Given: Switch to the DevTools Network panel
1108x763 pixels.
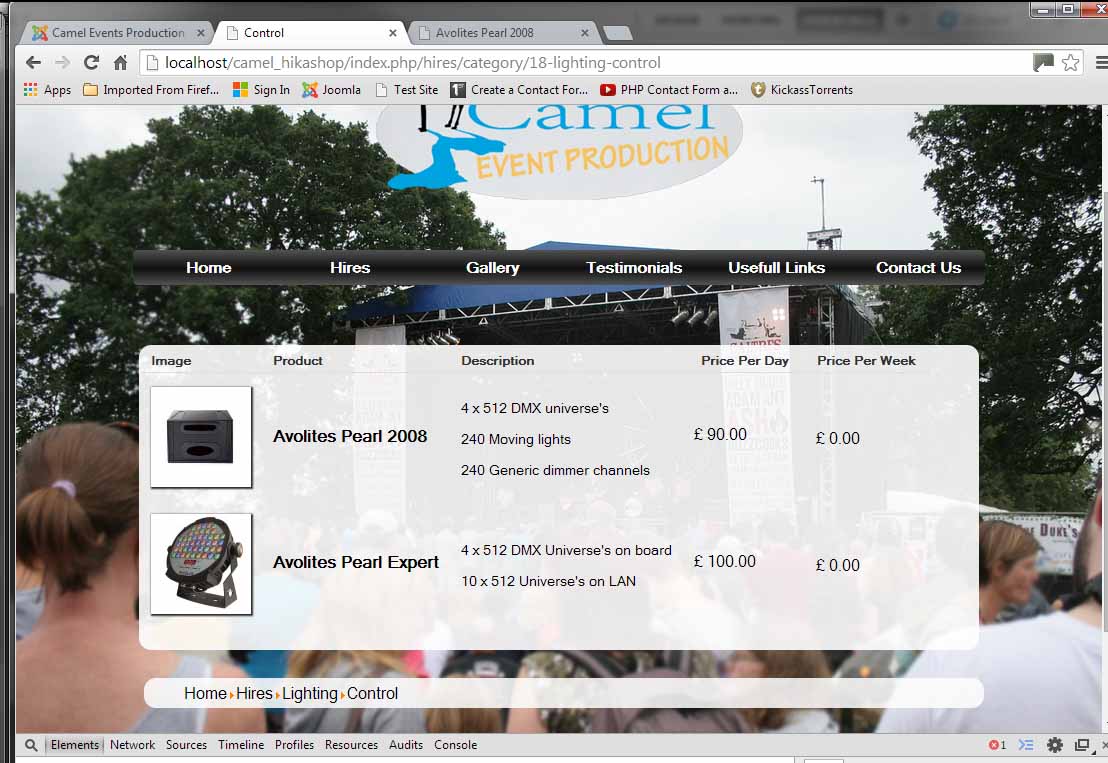Looking at the screenshot, I should click(x=132, y=745).
